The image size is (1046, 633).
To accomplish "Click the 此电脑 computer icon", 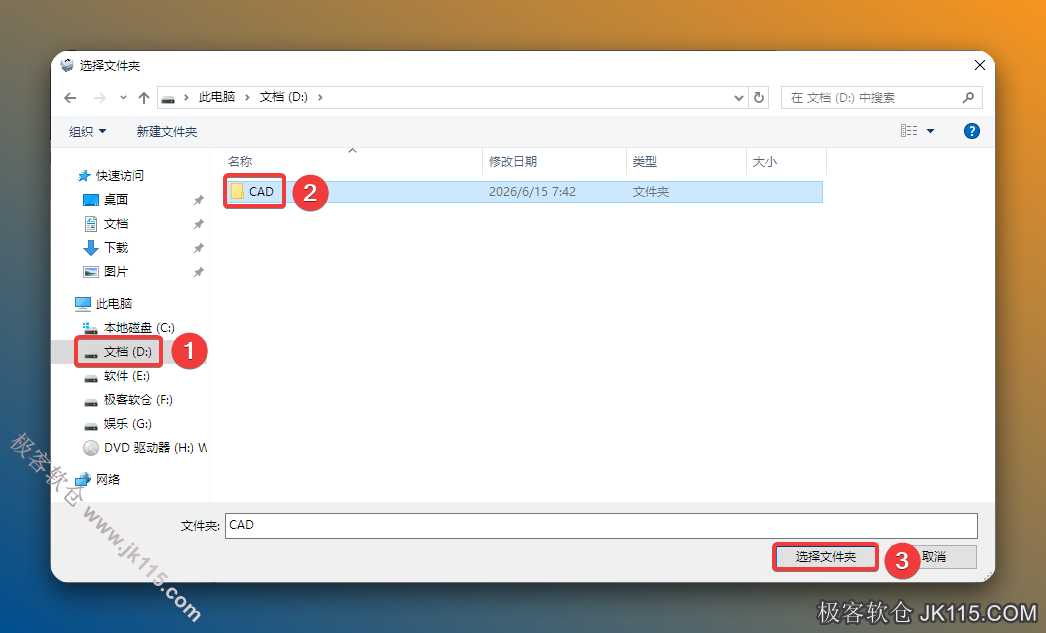I will tap(83, 304).
